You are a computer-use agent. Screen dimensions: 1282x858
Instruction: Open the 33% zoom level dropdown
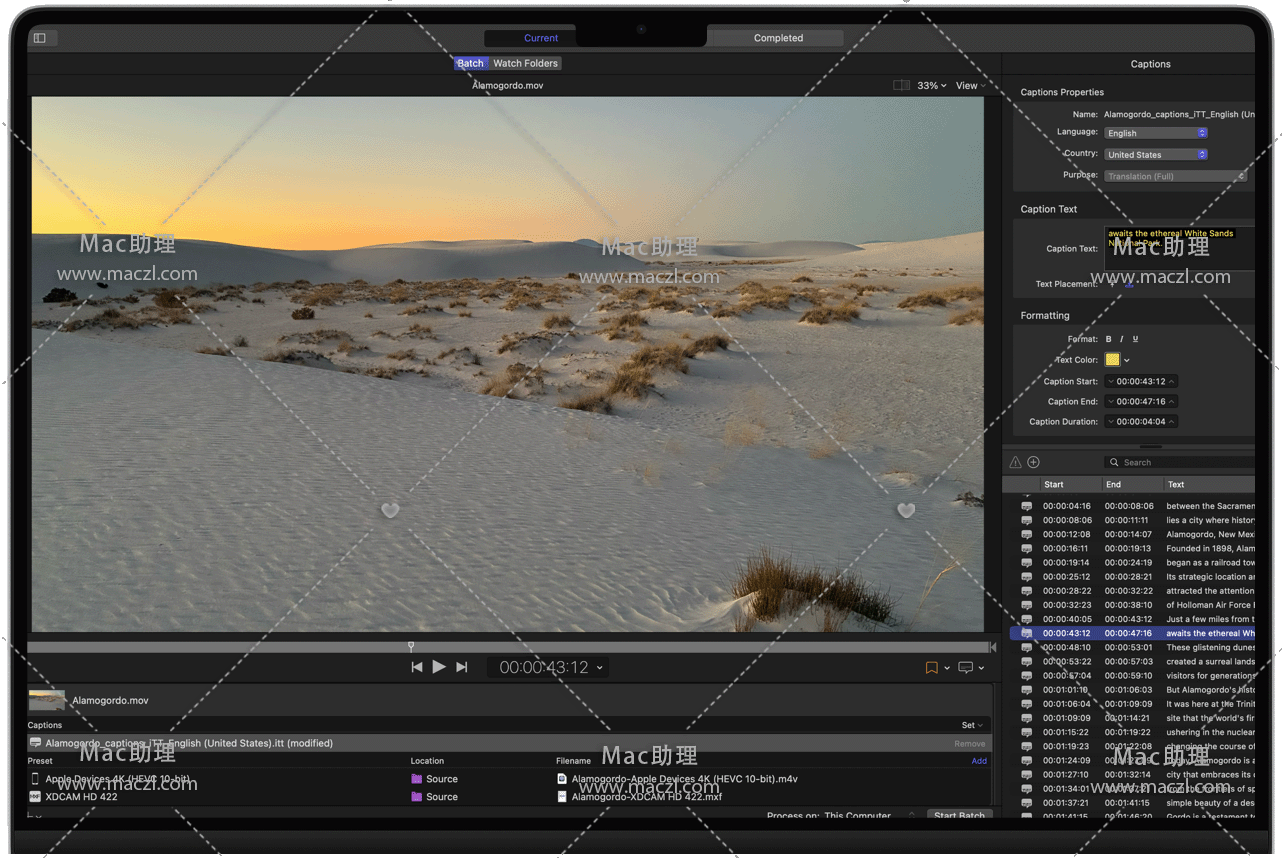coord(931,86)
